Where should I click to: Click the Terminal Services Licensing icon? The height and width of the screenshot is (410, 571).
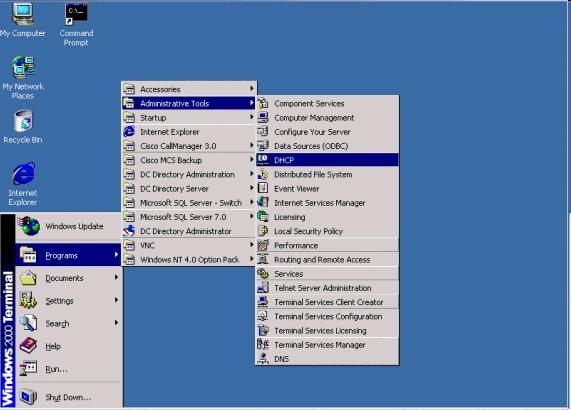(263, 330)
